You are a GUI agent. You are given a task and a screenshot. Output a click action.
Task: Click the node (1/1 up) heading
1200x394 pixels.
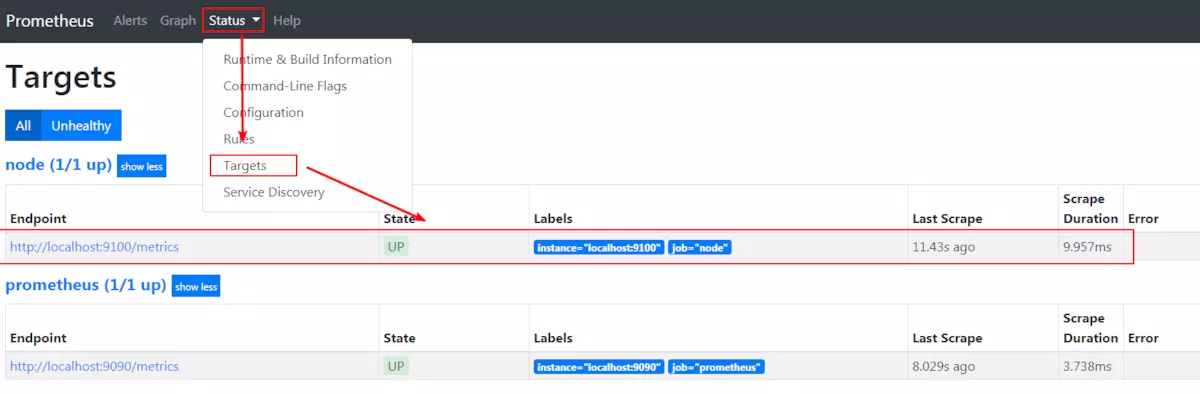(x=58, y=165)
